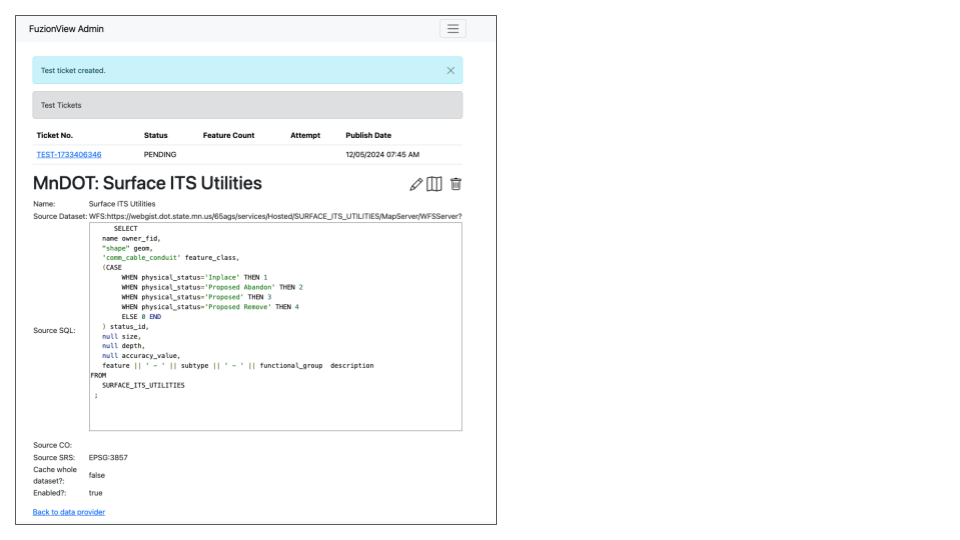Dismiss the 'Test ticket created' alert

click(x=451, y=70)
